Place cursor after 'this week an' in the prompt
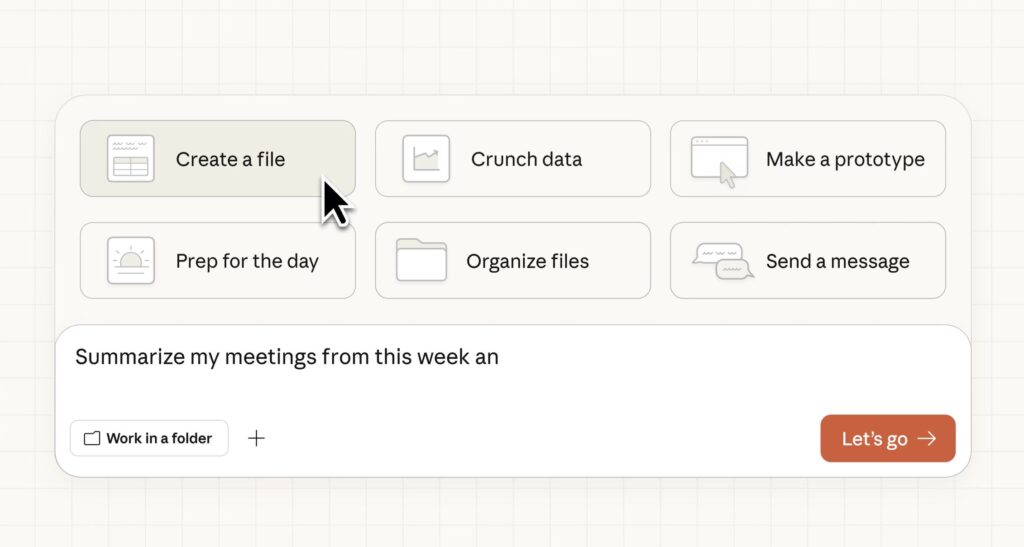The height and width of the screenshot is (547, 1024). tap(500, 357)
